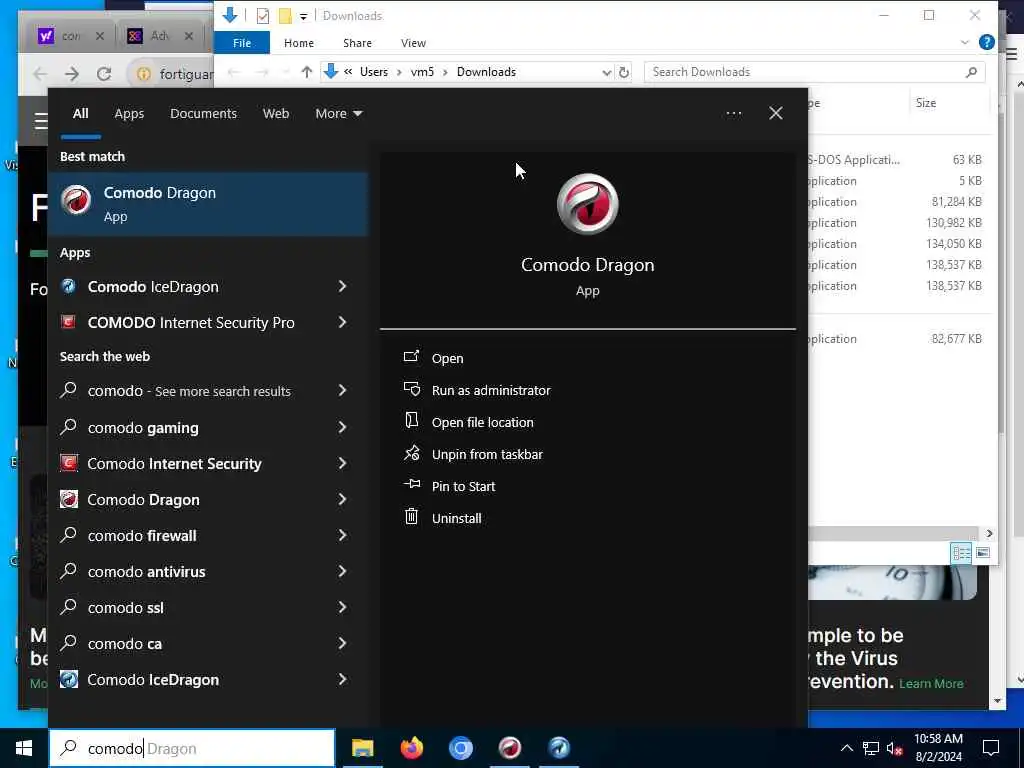Close the search panel with the X
This screenshot has height=768, width=1024.
coord(776,114)
